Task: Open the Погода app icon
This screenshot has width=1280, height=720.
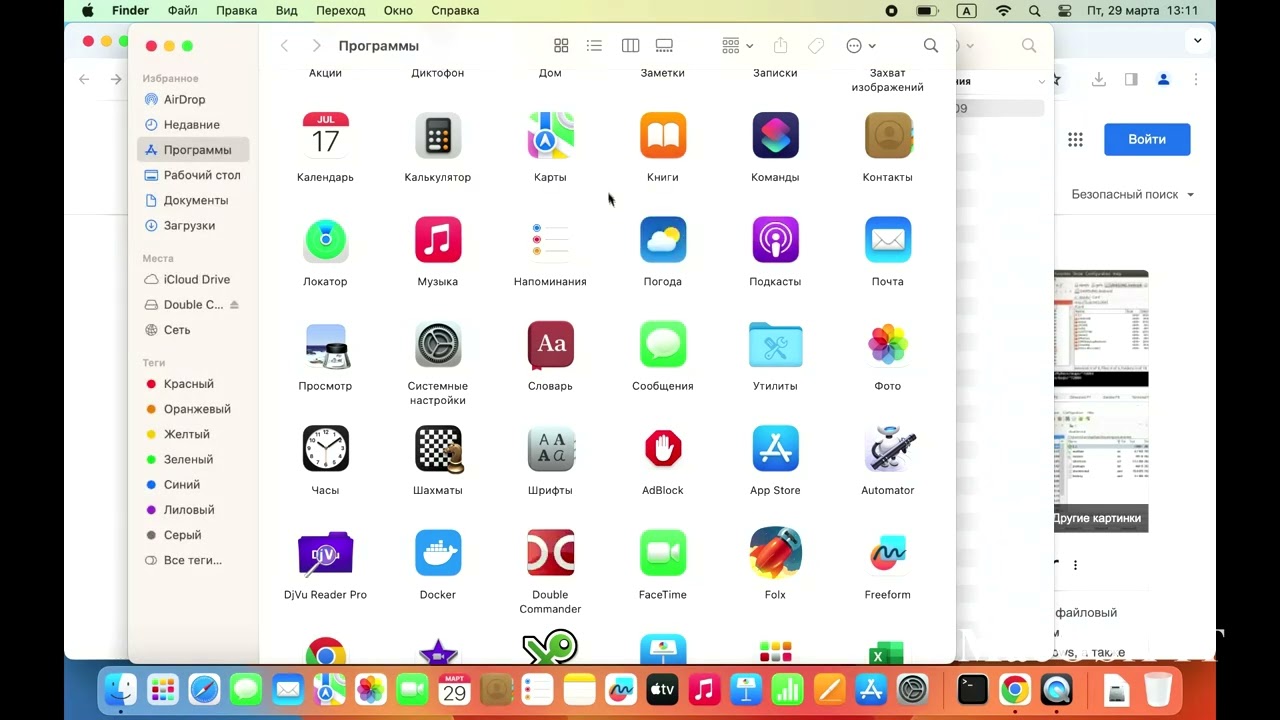Action: 663,240
